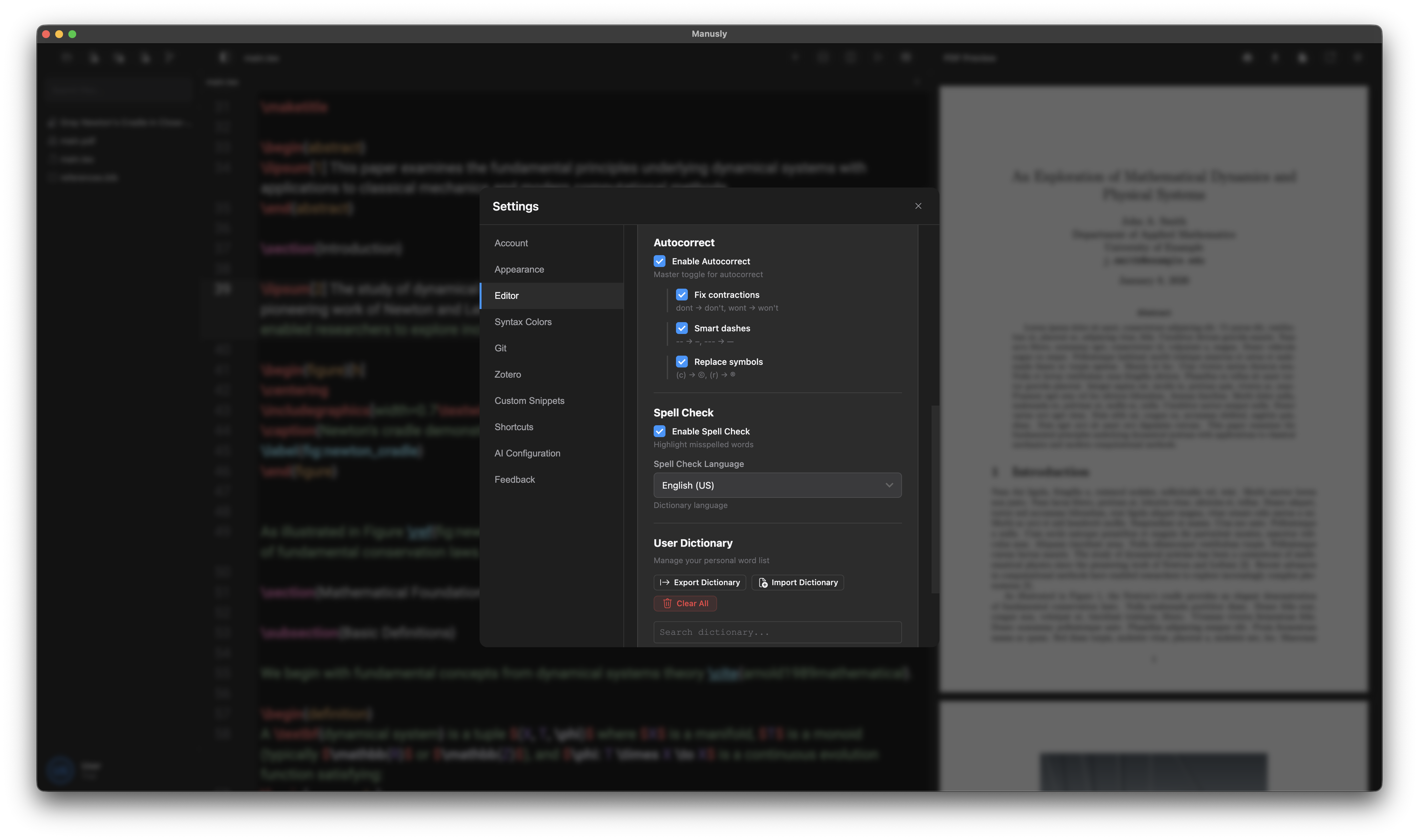1419x840 pixels.
Task: Uncheck the Enable Autocorrect option
Action: pos(659,261)
